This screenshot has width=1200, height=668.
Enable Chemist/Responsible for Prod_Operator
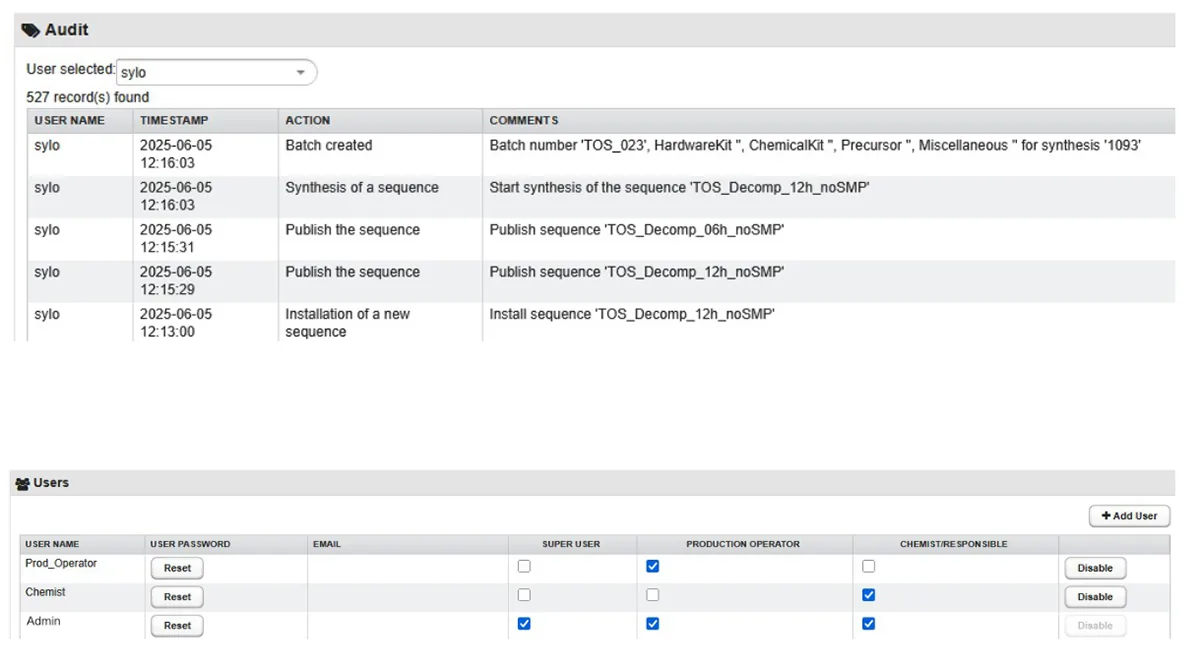click(868, 565)
